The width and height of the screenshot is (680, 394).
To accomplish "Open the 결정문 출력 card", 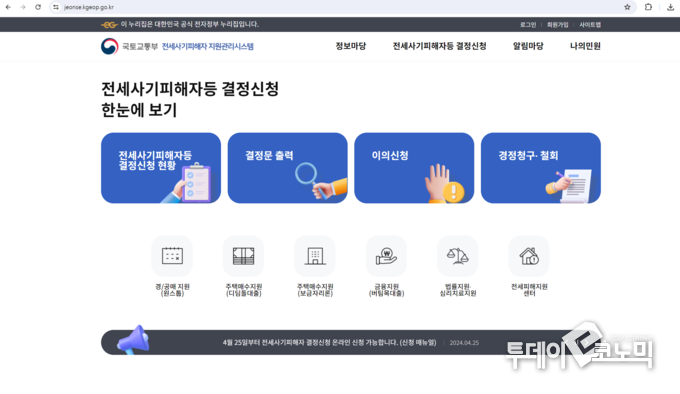I will pyautogui.click(x=288, y=168).
